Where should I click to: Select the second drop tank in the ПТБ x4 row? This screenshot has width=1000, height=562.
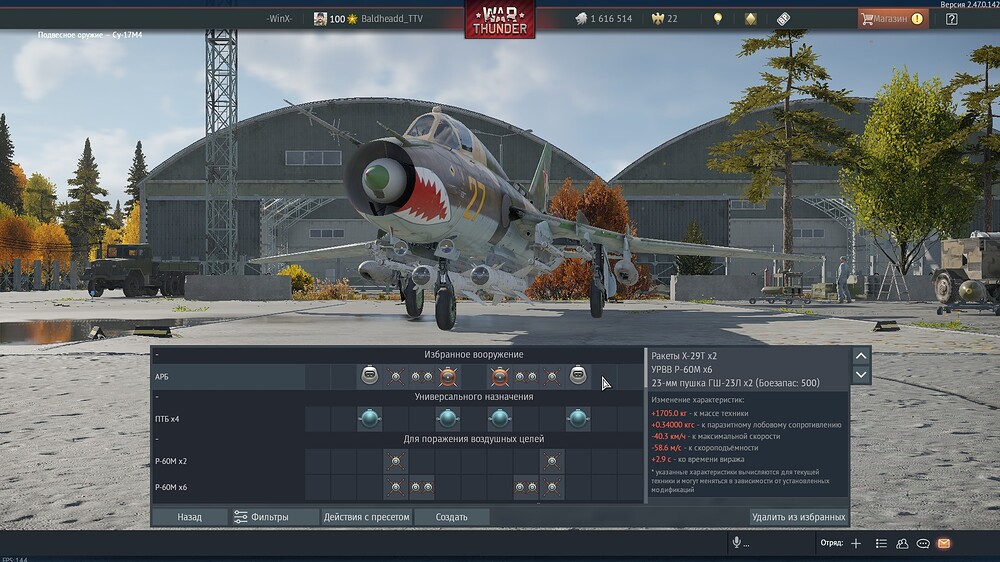(448, 418)
